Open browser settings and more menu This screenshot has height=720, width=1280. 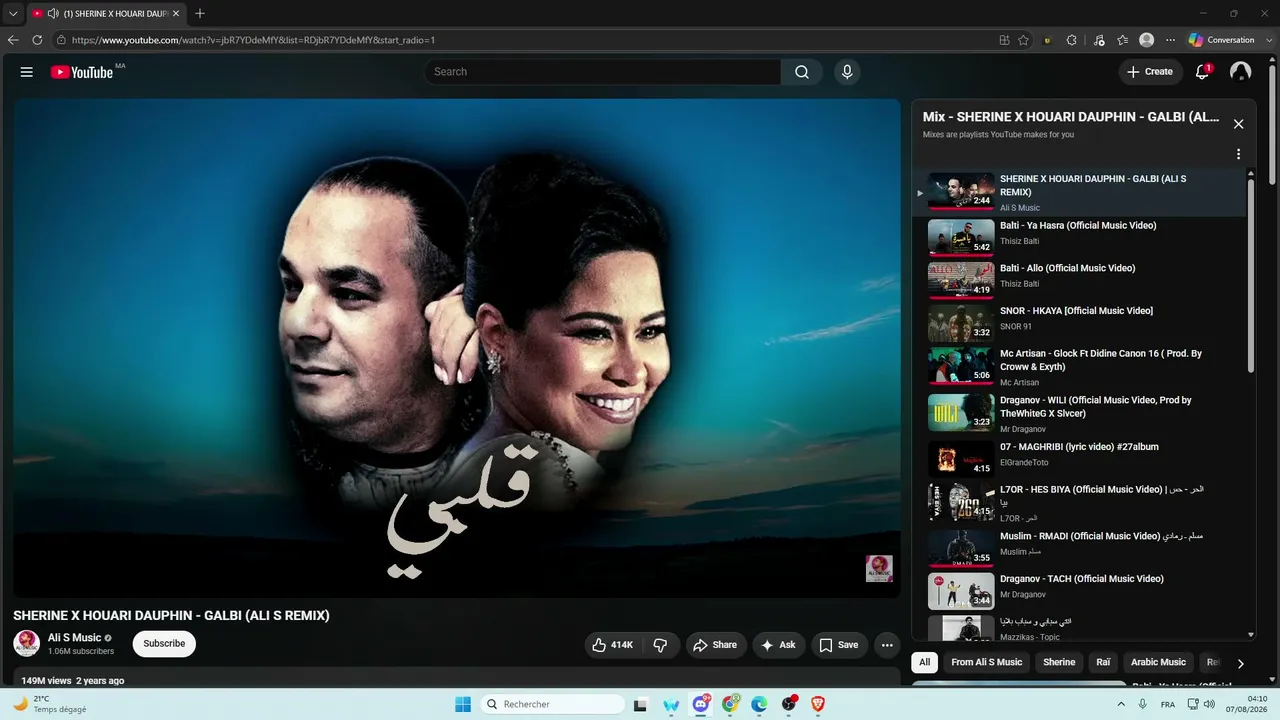point(1170,40)
